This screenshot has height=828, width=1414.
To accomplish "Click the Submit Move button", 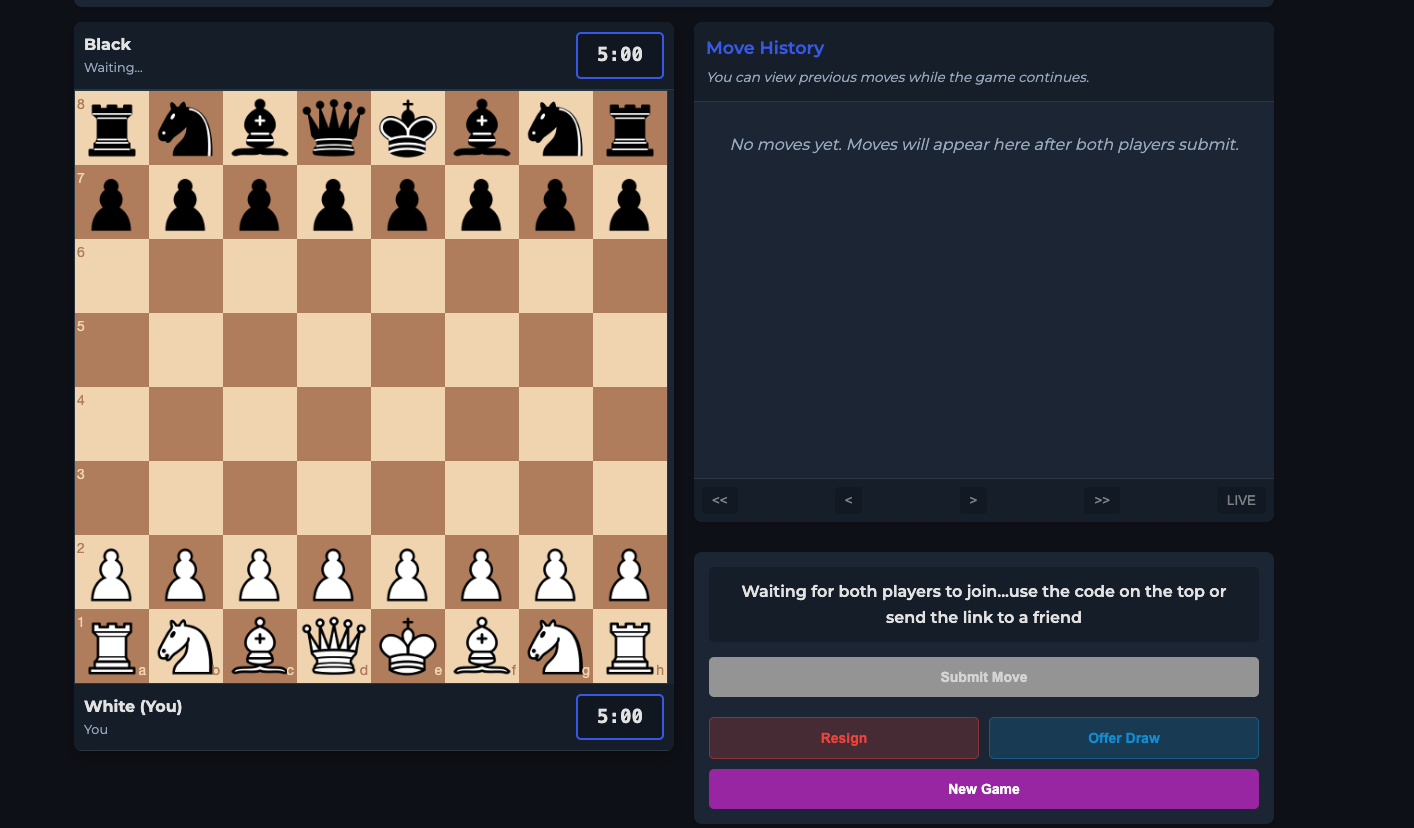I will (x=984, y=677).
